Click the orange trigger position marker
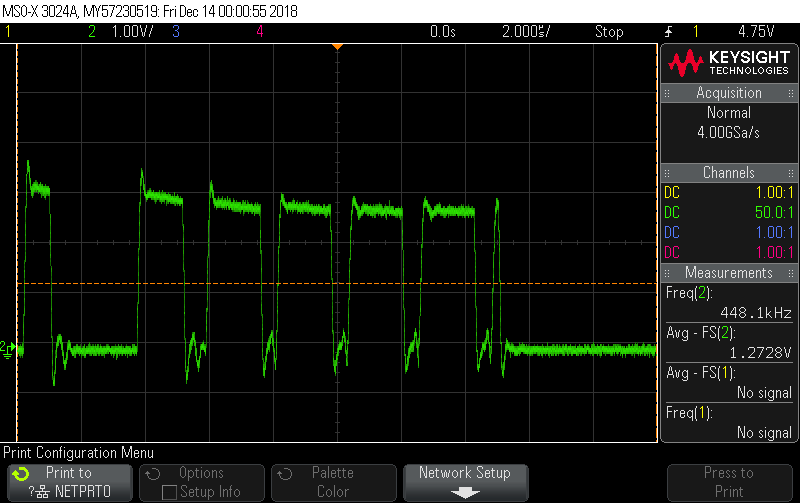Viewport: 800px width, 503px height. (x=337, y=47)
